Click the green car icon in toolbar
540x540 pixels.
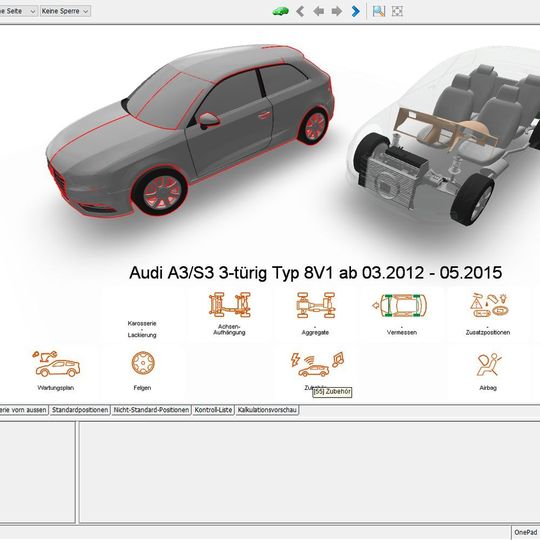(x=280, y=11)
